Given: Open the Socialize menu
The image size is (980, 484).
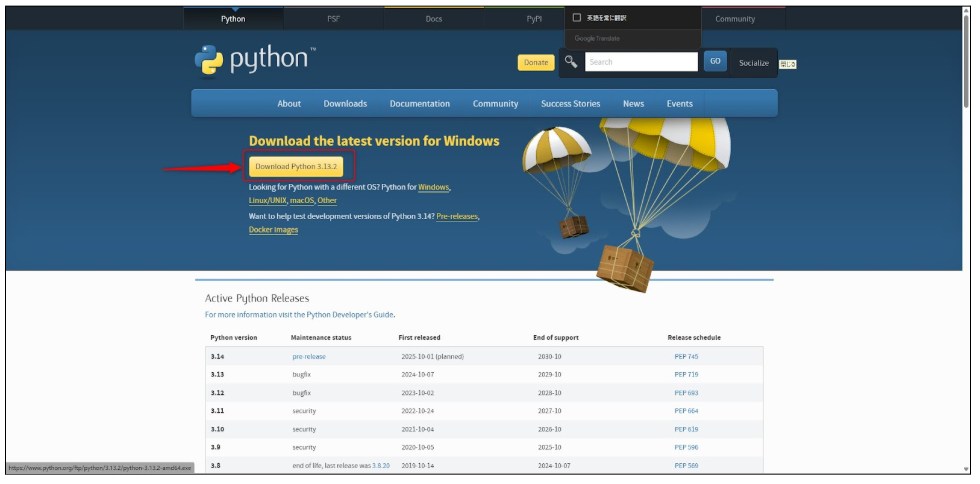Looking at the screenshot, I should point(754,63).
